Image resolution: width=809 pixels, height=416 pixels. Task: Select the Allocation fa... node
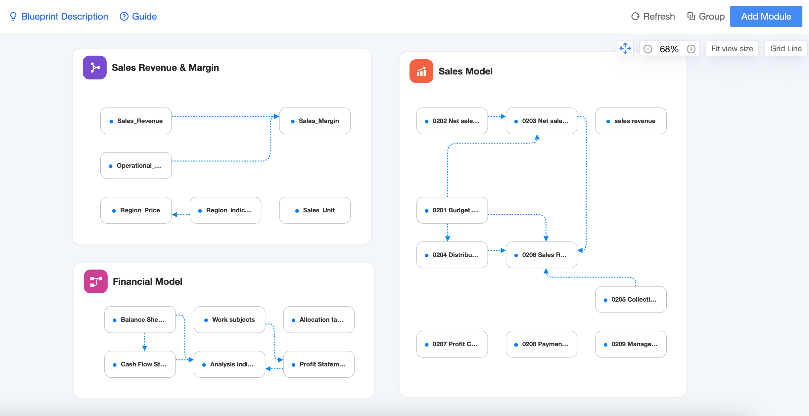pyautogui.click(x=319, y=319)
